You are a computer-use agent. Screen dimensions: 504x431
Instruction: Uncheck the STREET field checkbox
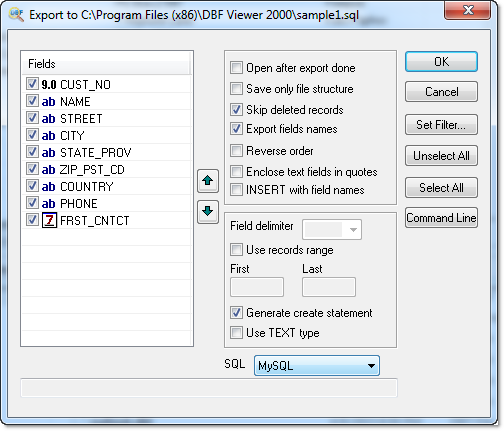pos(32,118)
